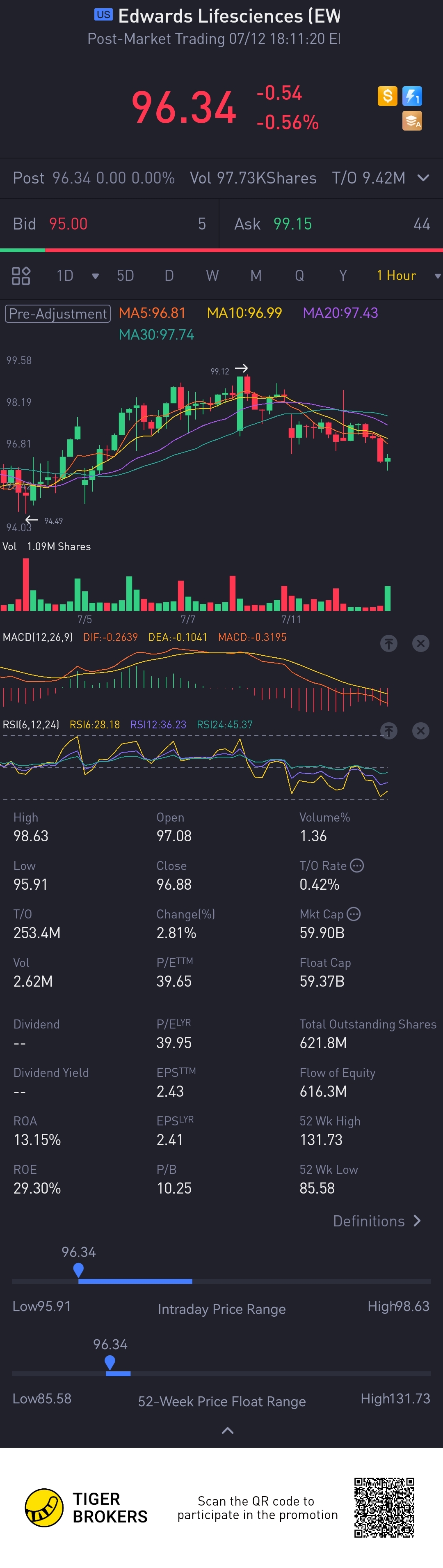Tap the orange dollar sign icon
Viewport: 443px width, 1568px height.
pyautogui.click(x=387, y=96)
